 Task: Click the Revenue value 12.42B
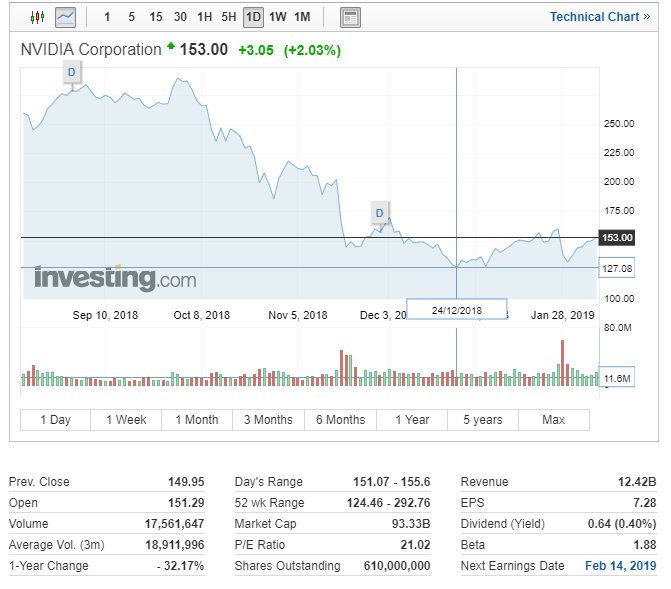coord(637,482)
